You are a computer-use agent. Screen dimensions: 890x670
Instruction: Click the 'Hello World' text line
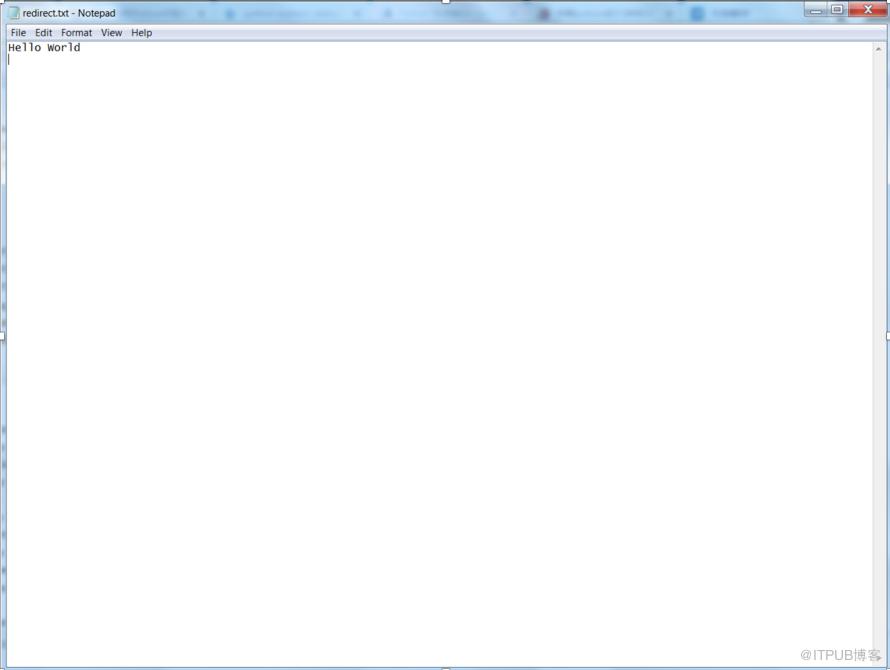[44, 48]
